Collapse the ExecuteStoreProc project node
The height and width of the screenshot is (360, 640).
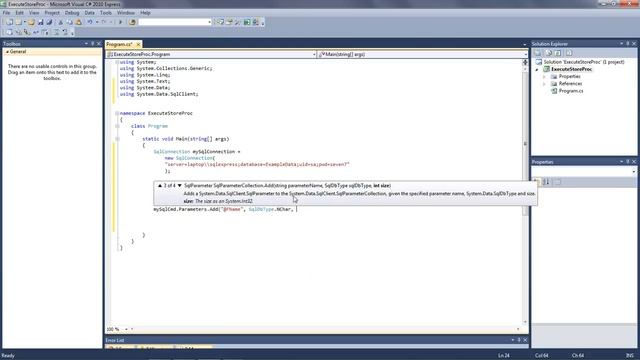(x=537, y=69)
